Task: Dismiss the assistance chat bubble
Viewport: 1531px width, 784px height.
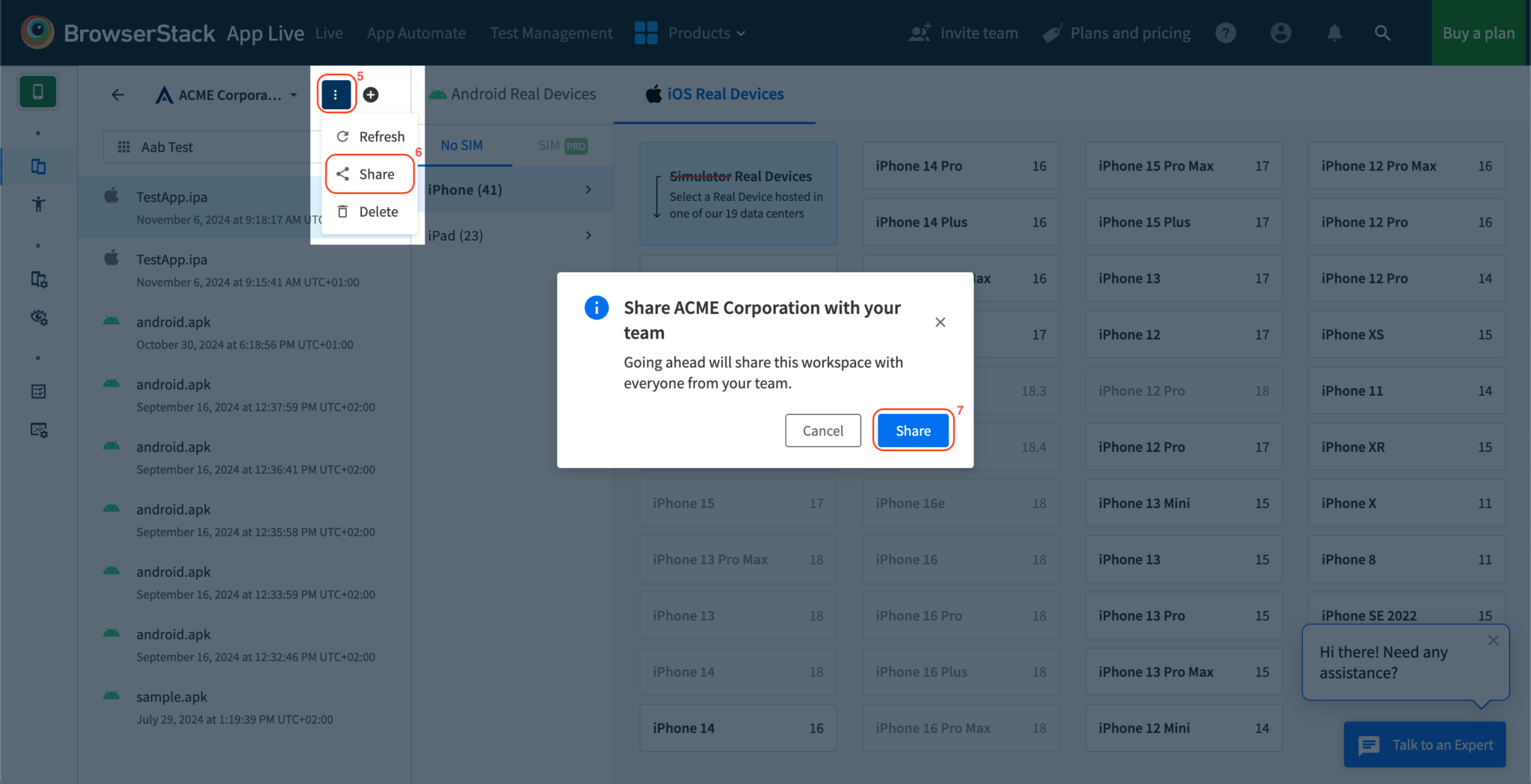Action: pos(1493,641)
